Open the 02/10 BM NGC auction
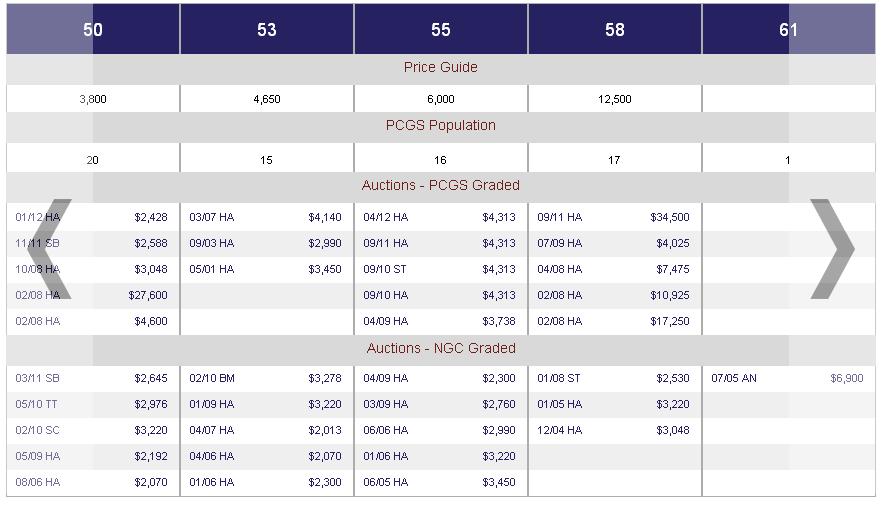 tap(212, 378)
